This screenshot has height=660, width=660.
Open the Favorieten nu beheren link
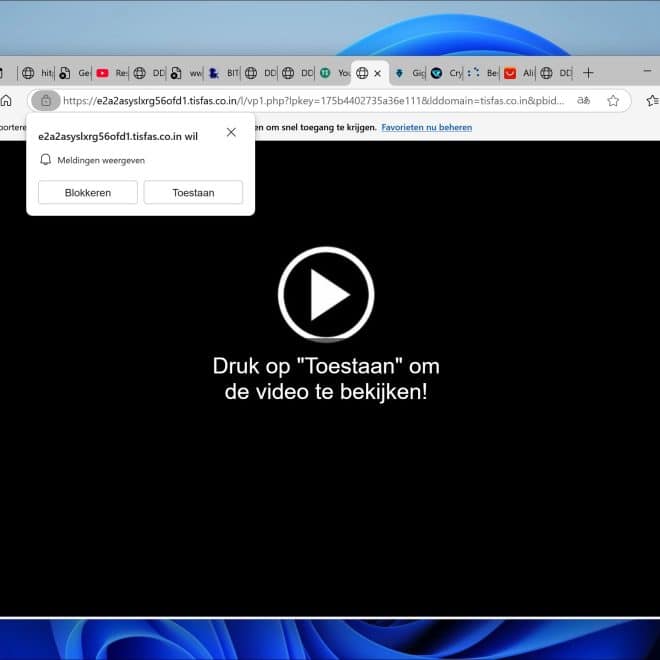pos(426,127)
